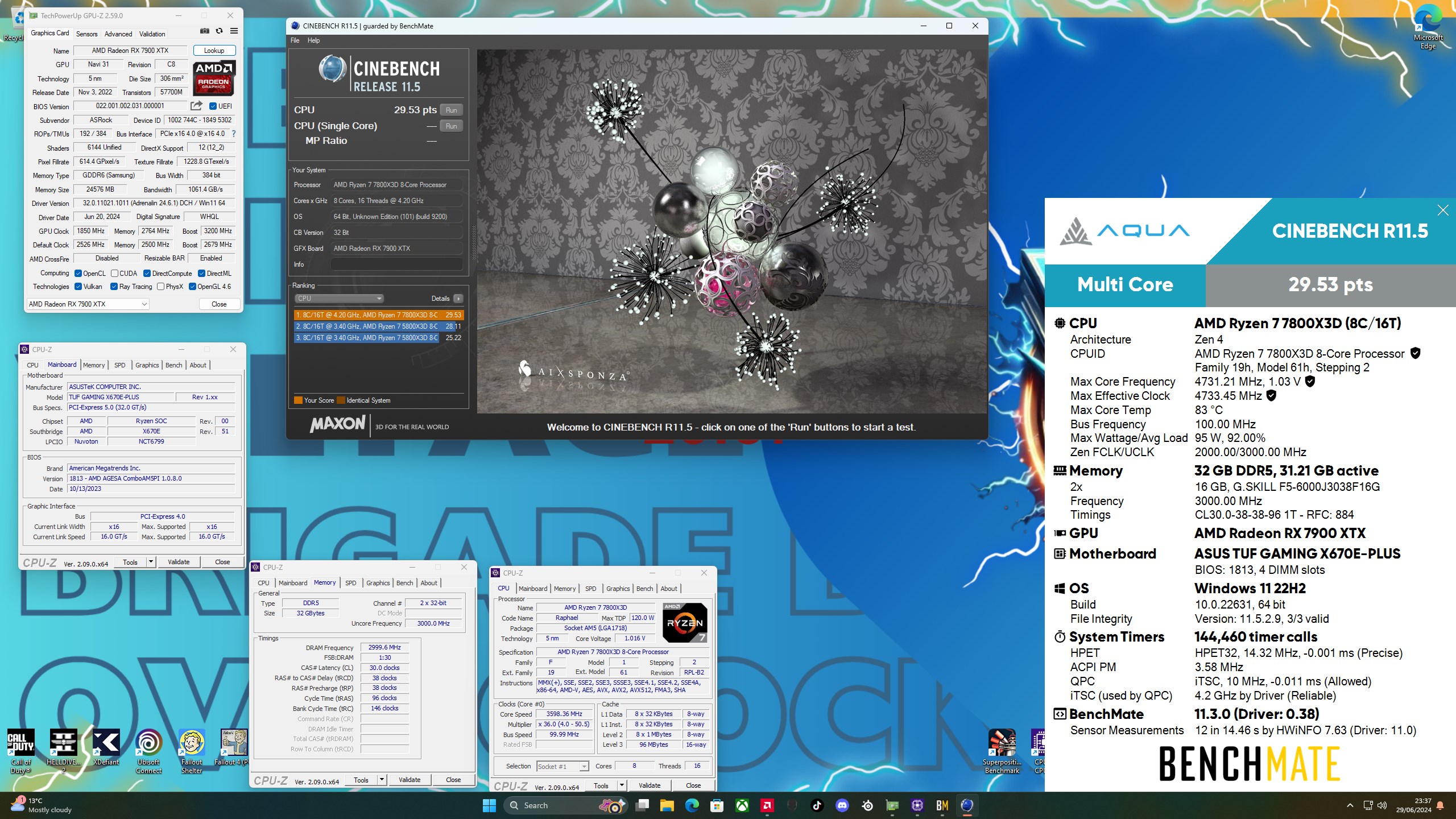Open XDefiant desktop shortcut
Screen dimensions: 1456x819
click(x=106, y=747)
